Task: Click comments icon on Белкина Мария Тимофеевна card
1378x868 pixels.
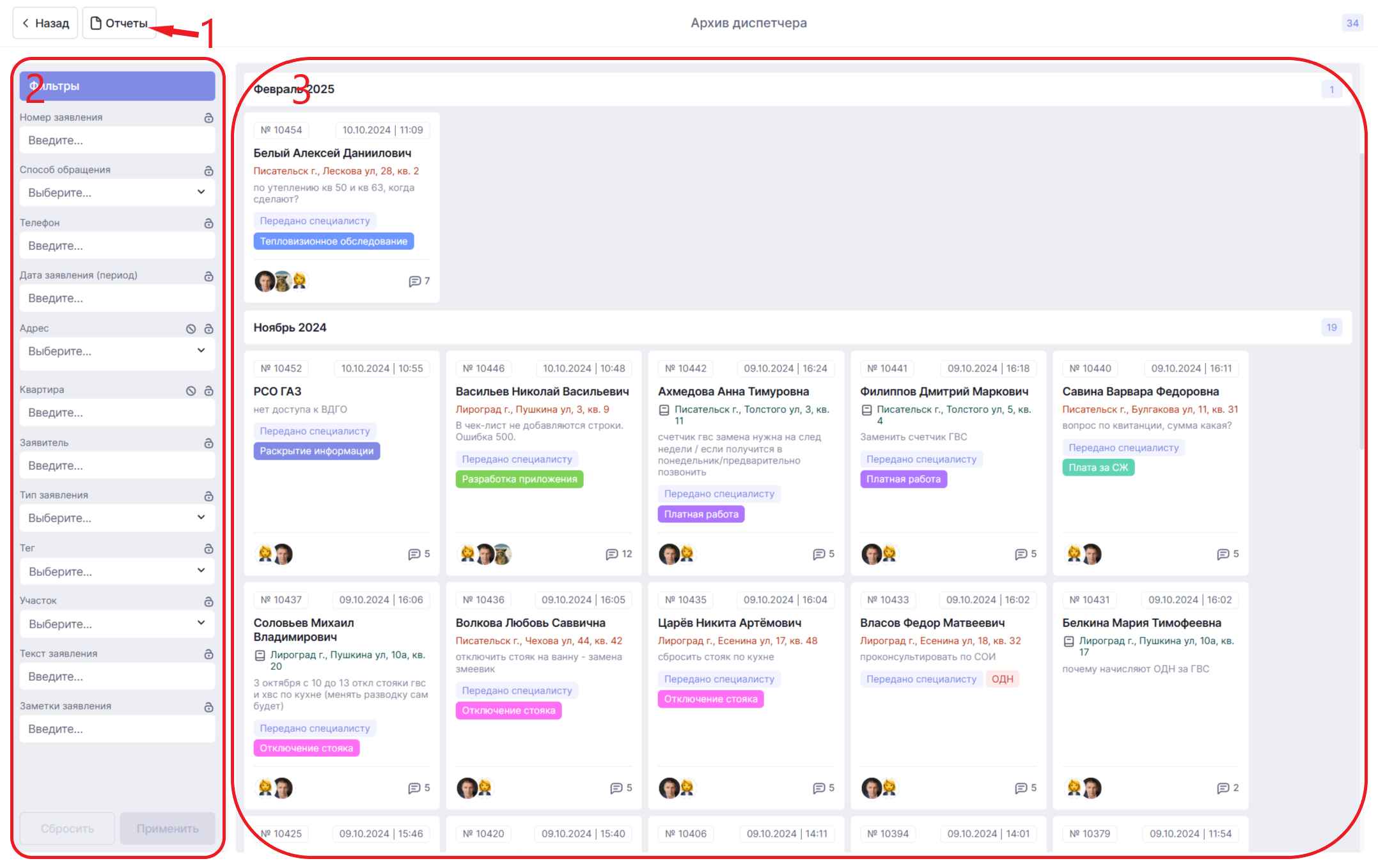Action: point(1223,788)
